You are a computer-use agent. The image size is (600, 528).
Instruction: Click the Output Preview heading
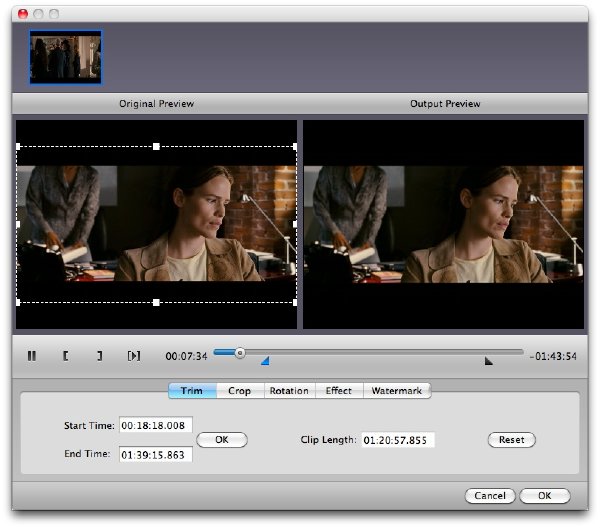pos(445,104)
